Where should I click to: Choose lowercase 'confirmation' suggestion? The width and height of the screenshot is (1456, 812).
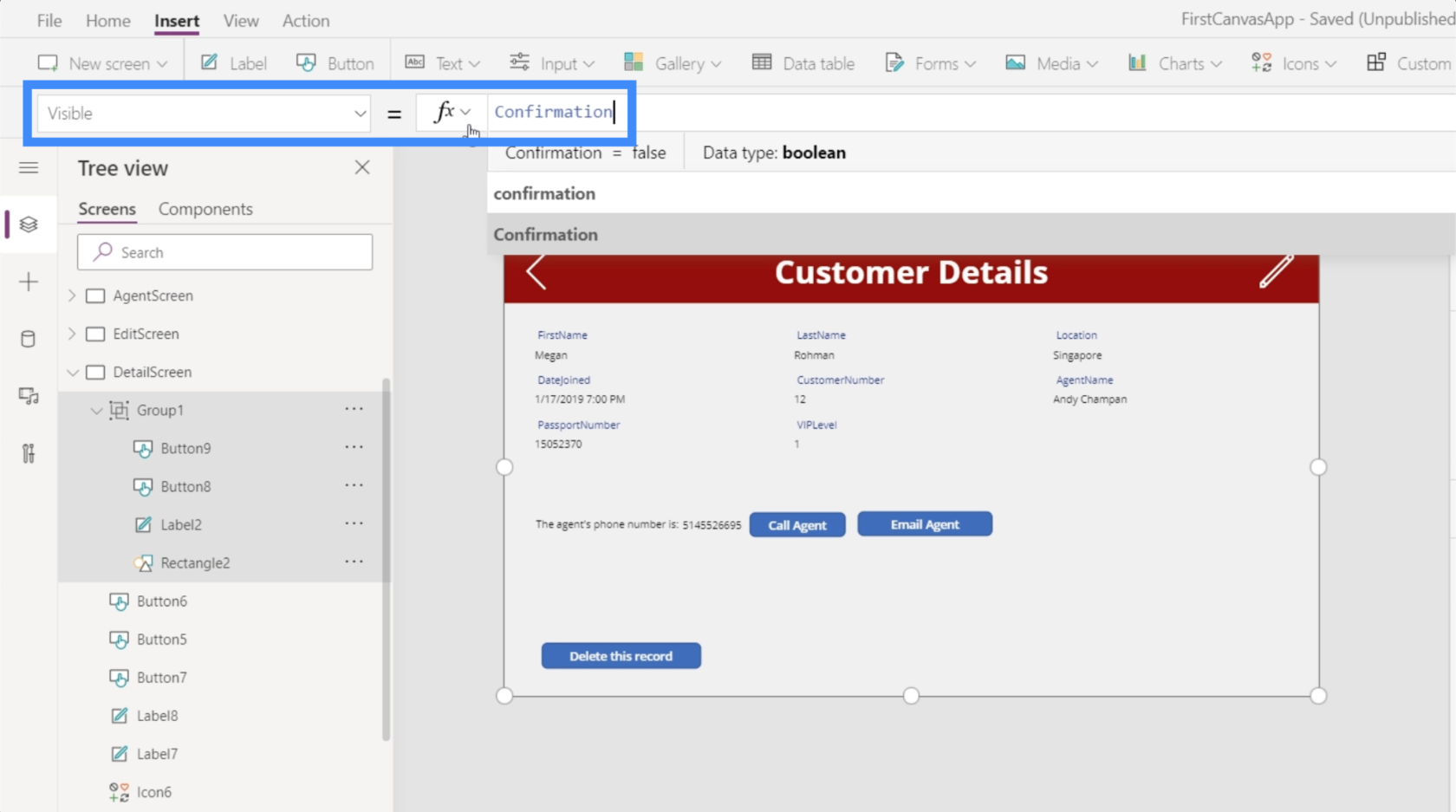point(544,193)
